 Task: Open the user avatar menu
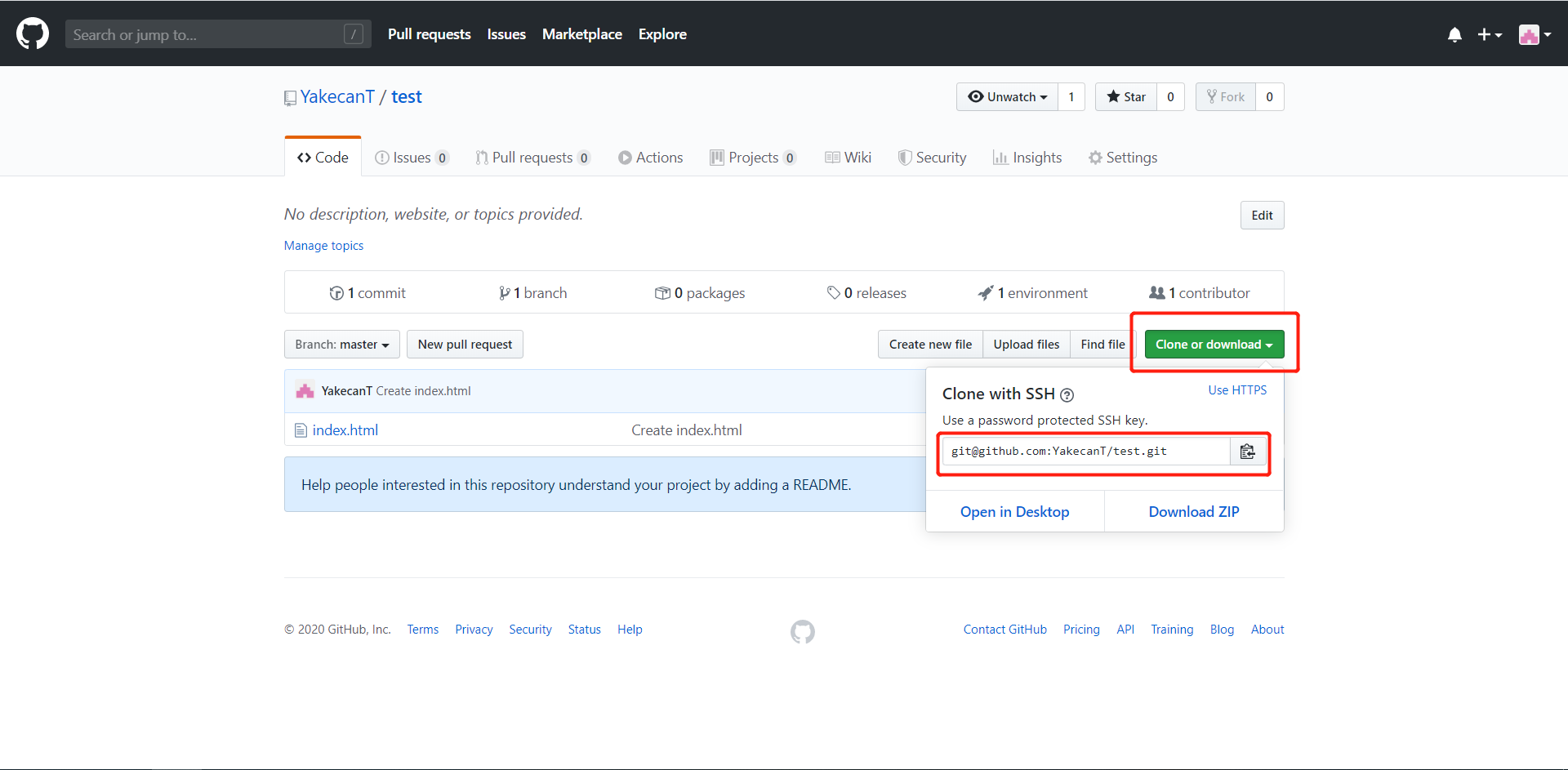[x=1535, y=34]
